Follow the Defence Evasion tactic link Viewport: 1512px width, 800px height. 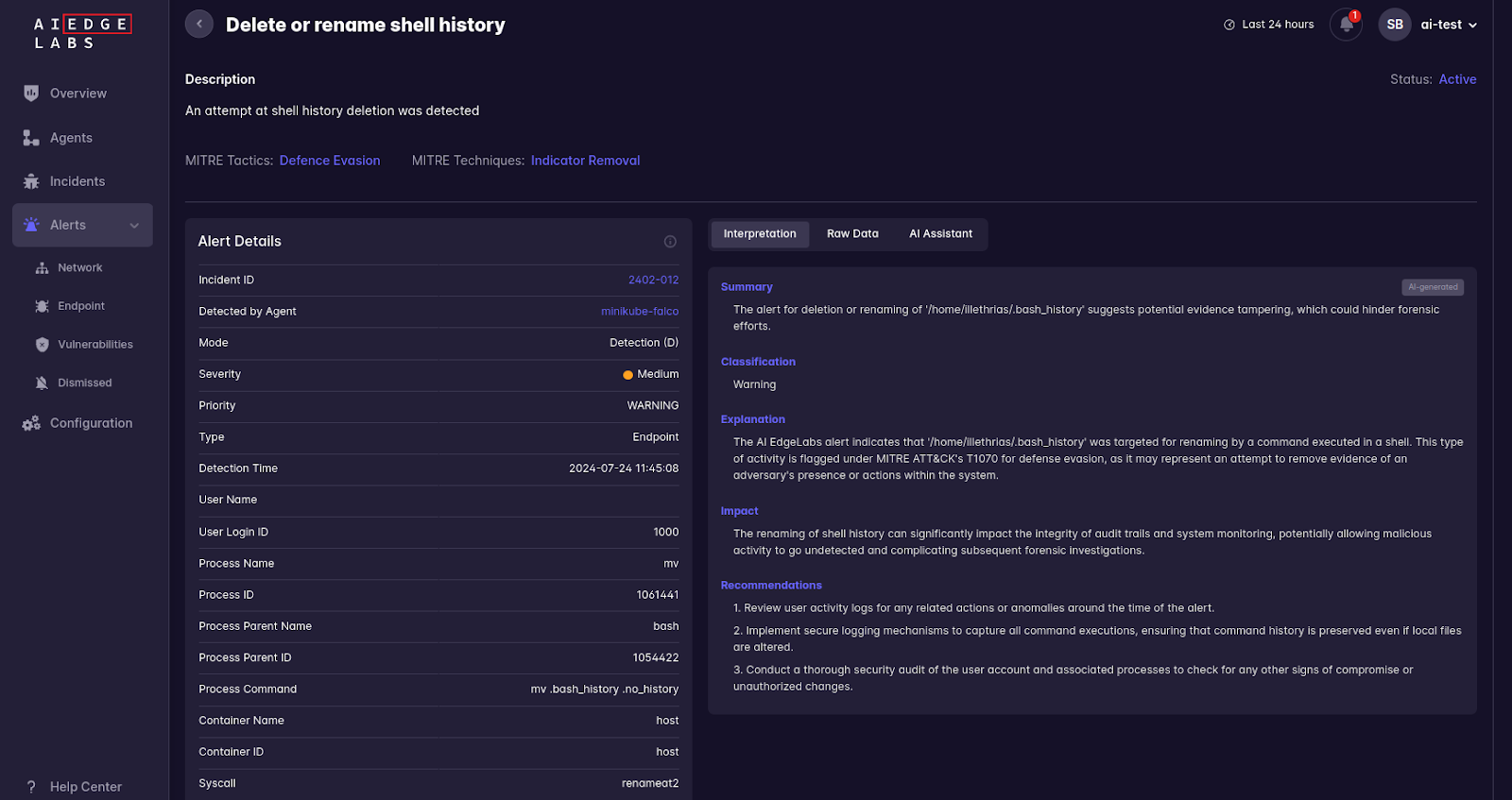coord(330,161)
